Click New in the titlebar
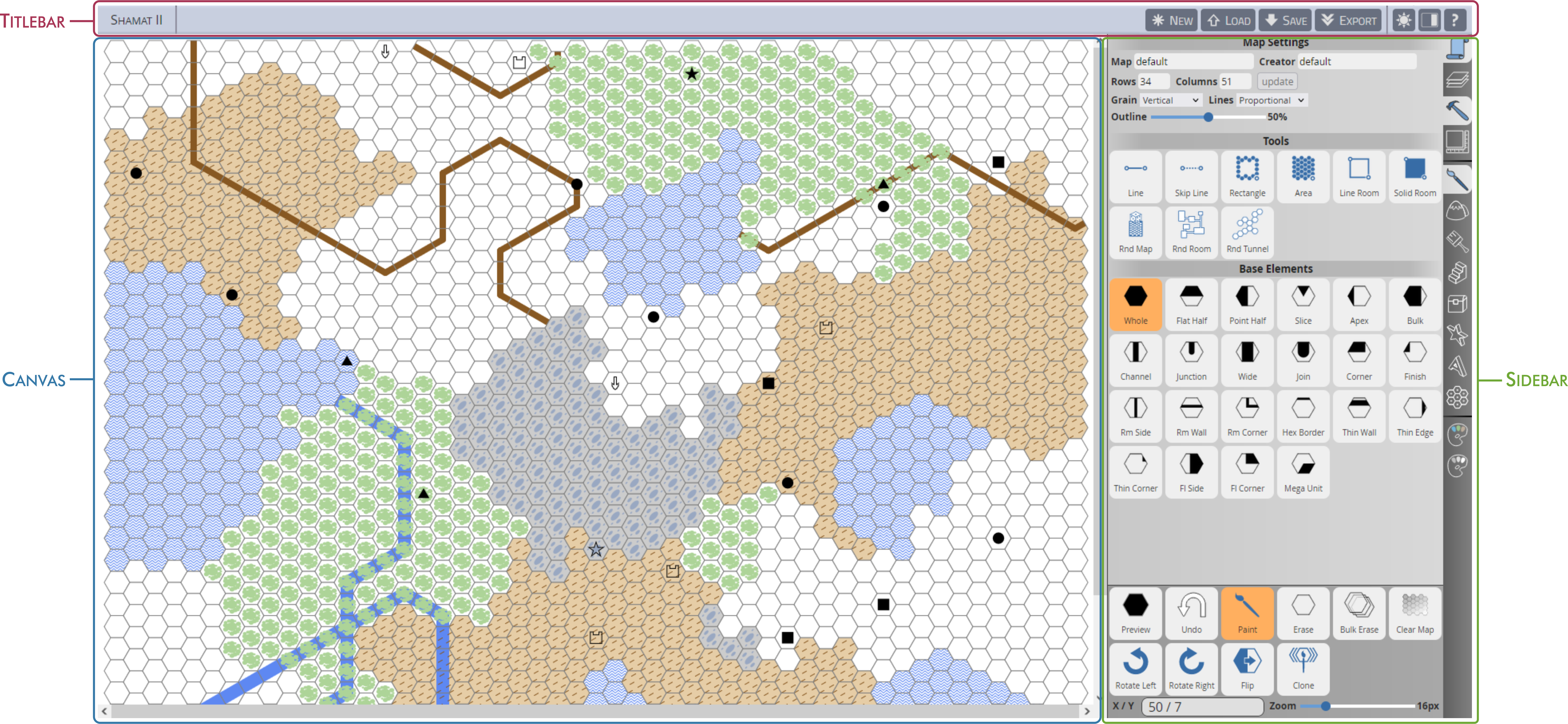The width and height of the screenshot is (1568, 724). tap(1172, 20)
